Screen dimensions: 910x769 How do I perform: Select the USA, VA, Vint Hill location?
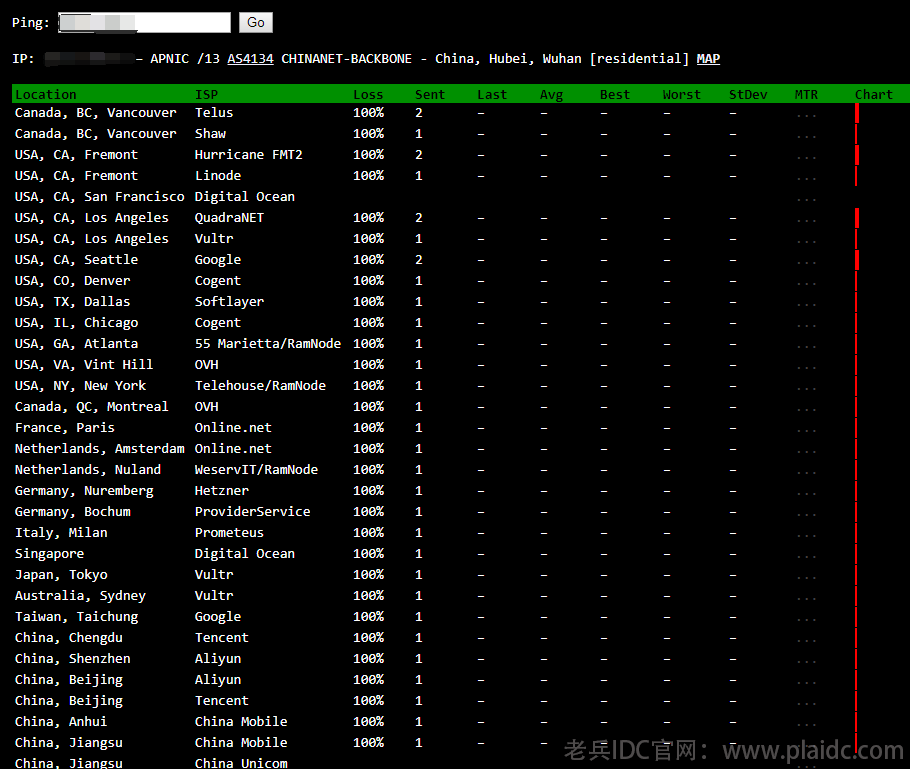(84, 364)
